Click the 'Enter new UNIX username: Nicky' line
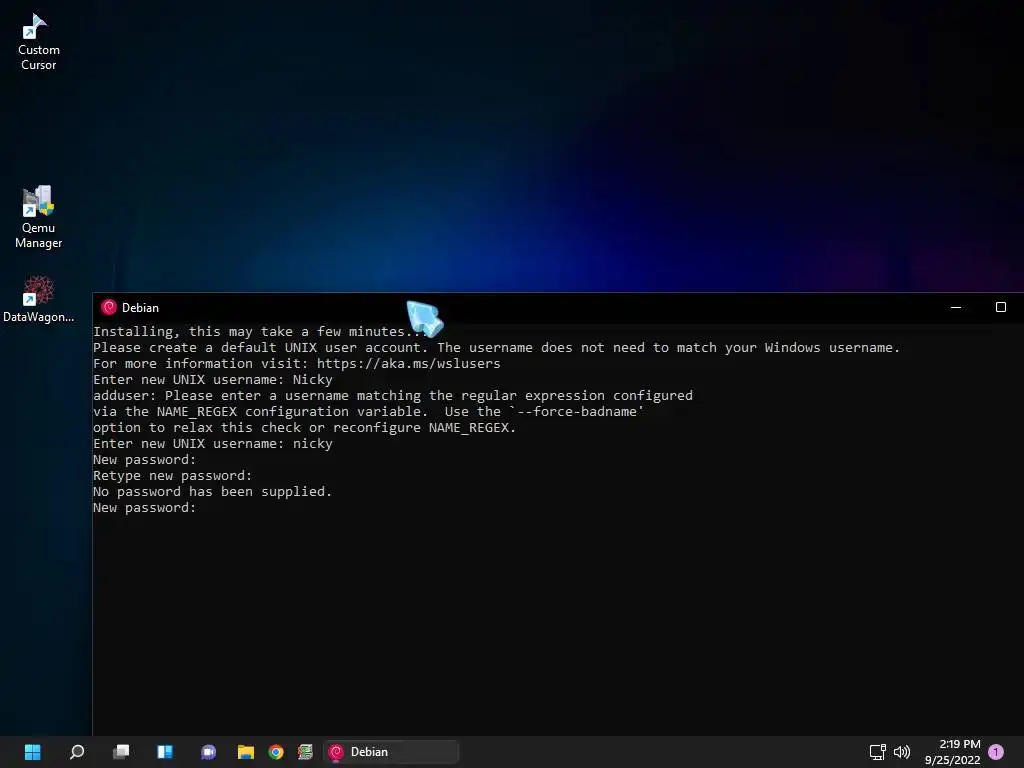This screenshot has height=768, width=1024. 213,380
